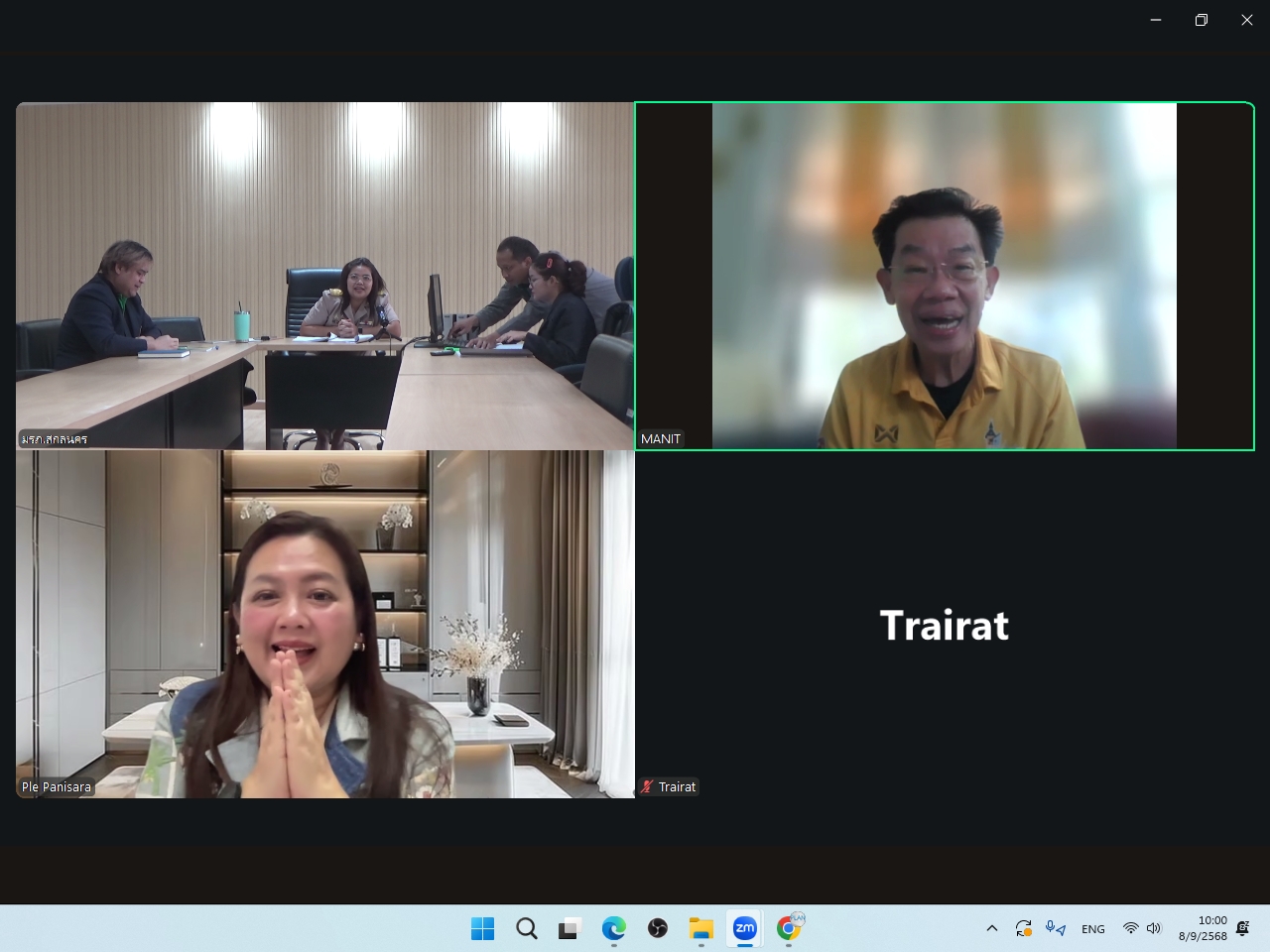This screenshot has width=1270, height=952.
Task: Click the taskbar Search icon
Action: click(527, 928)
